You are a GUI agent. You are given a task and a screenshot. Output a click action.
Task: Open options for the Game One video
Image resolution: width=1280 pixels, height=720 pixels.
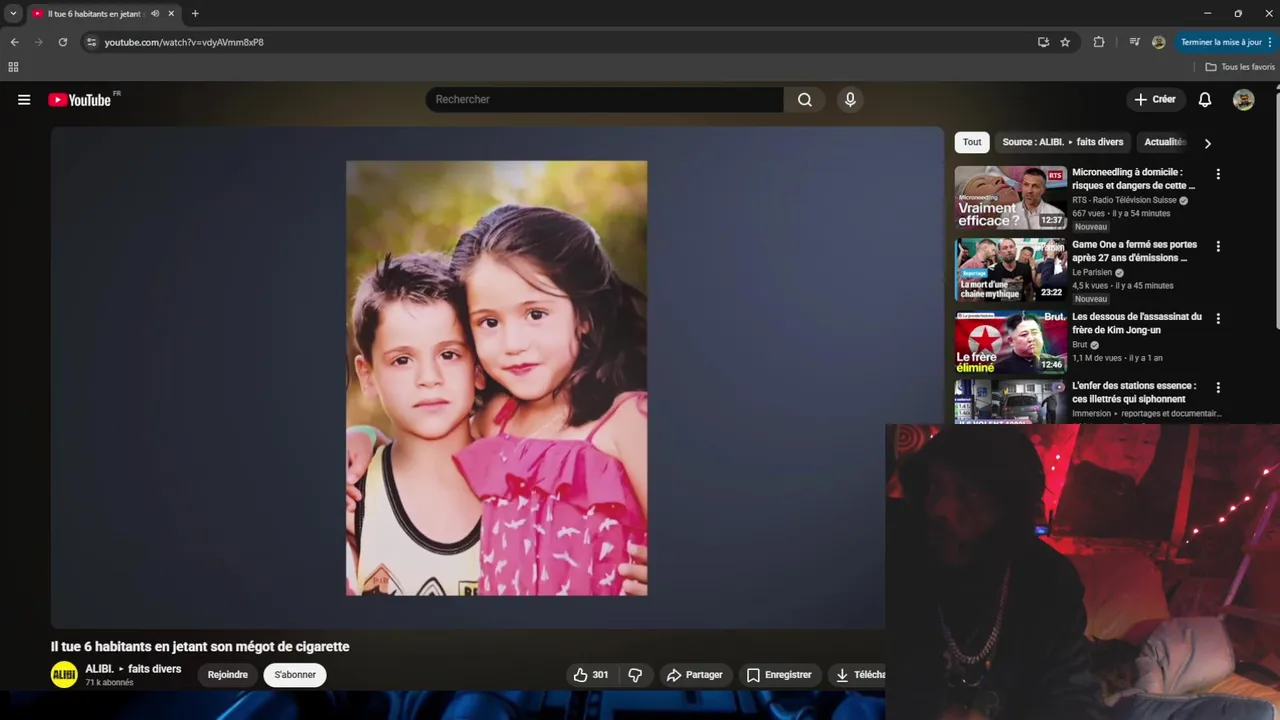pyautogui.click(x=1218, y=246)
